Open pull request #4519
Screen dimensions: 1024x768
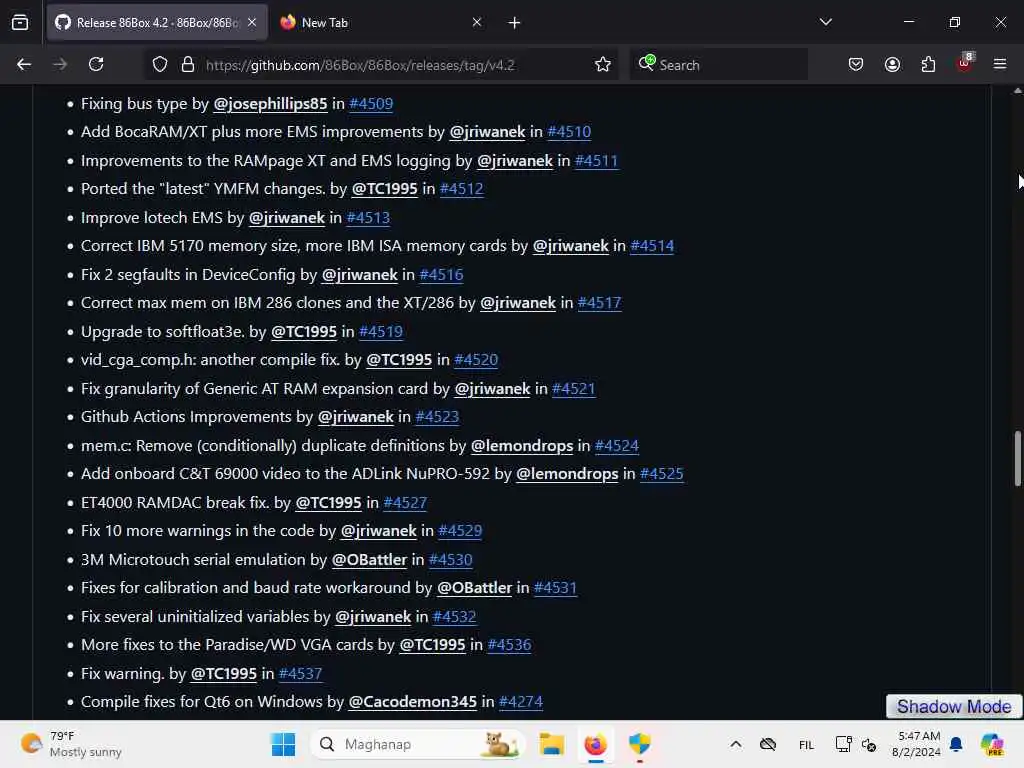coord(381,332)
